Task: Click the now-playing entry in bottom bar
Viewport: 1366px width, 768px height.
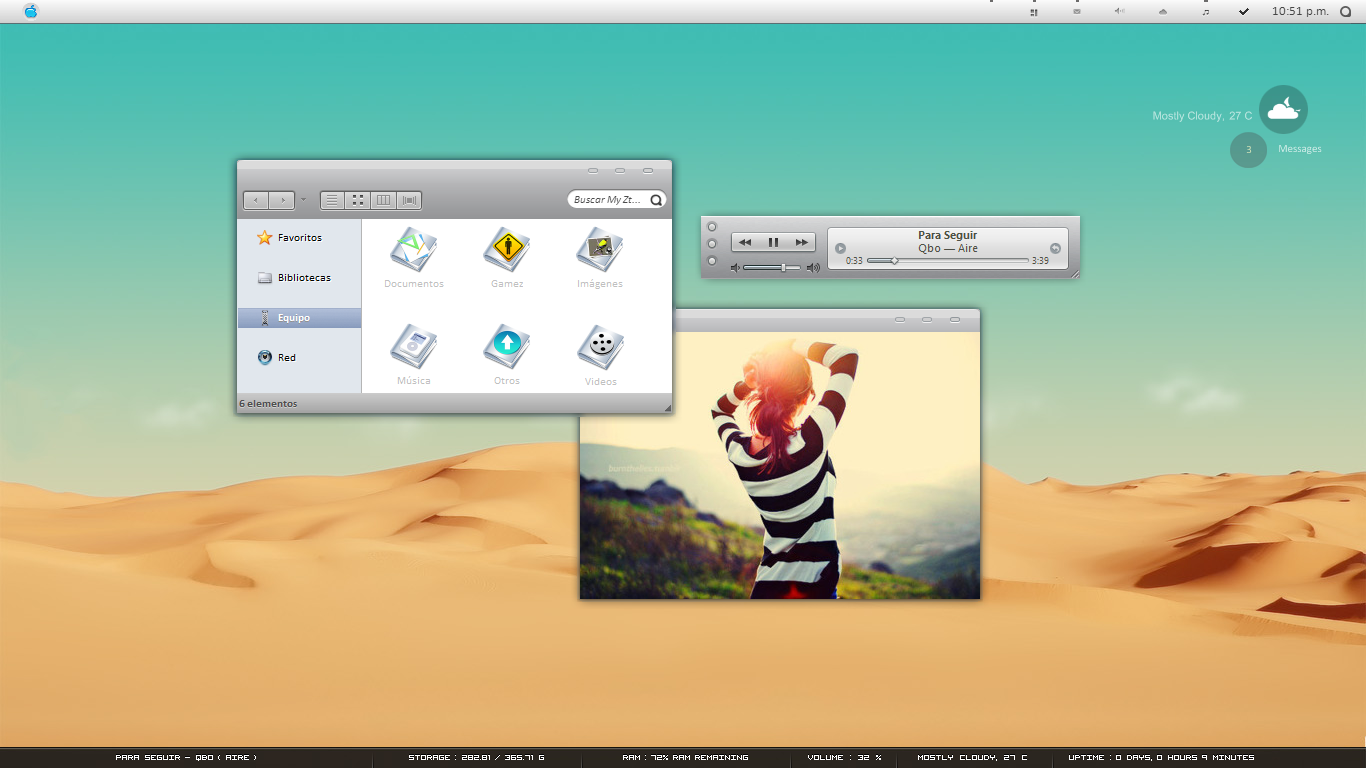Action: click(x=187, y=758)
